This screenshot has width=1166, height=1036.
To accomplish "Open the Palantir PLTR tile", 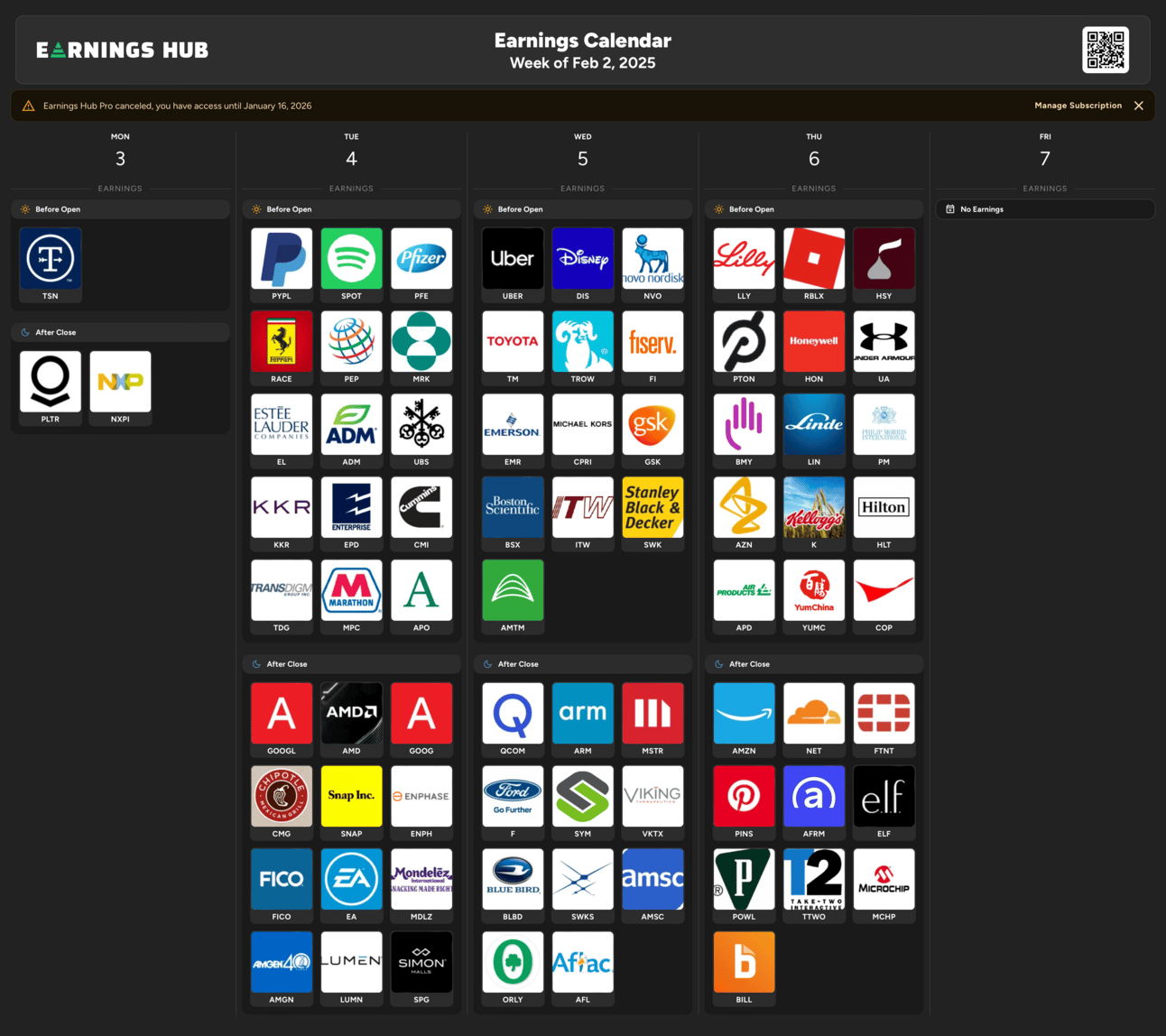I will pyautogui.click(x=51, y=388).
